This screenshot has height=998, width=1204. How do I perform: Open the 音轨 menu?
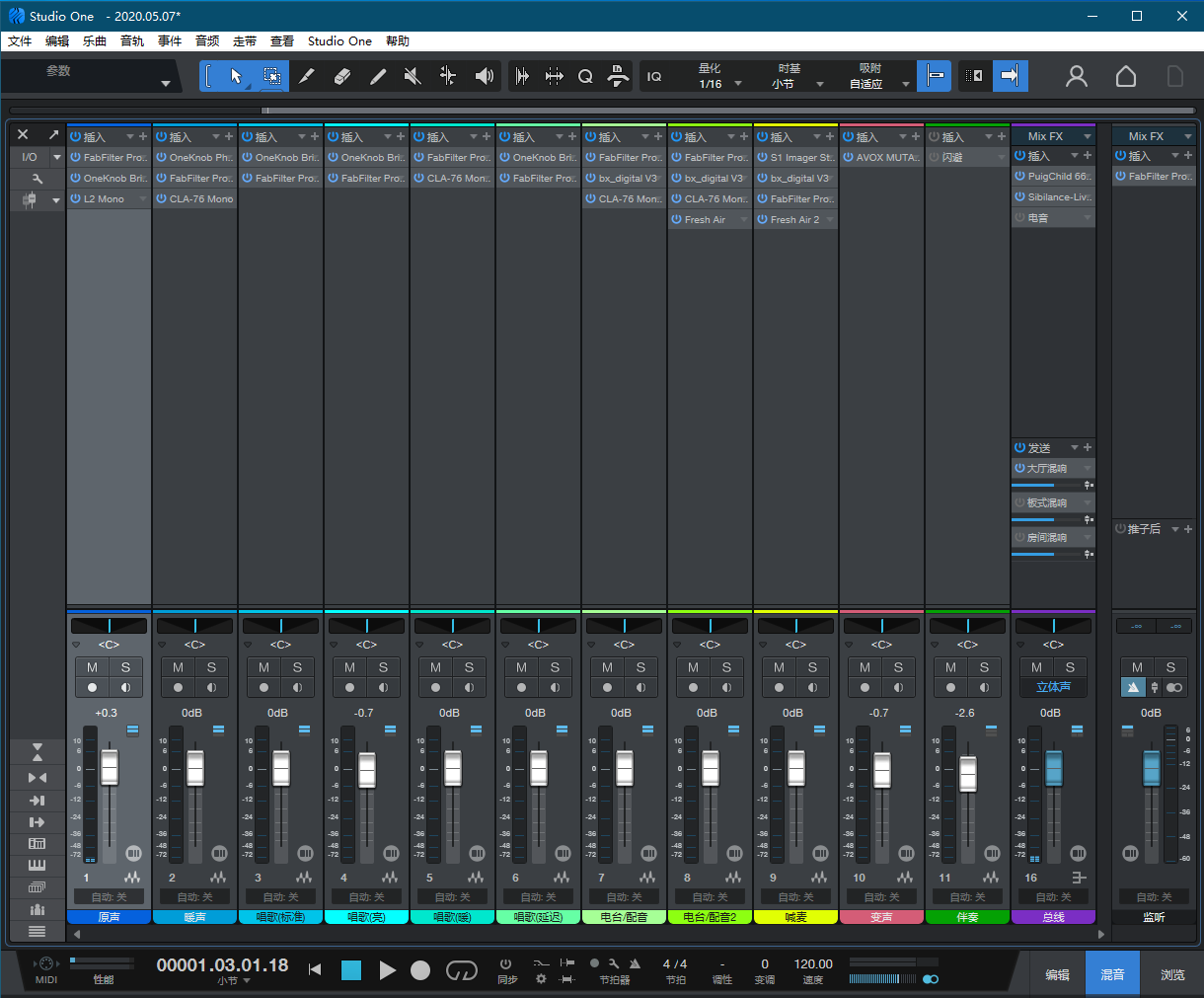click(x=132, y=40)
